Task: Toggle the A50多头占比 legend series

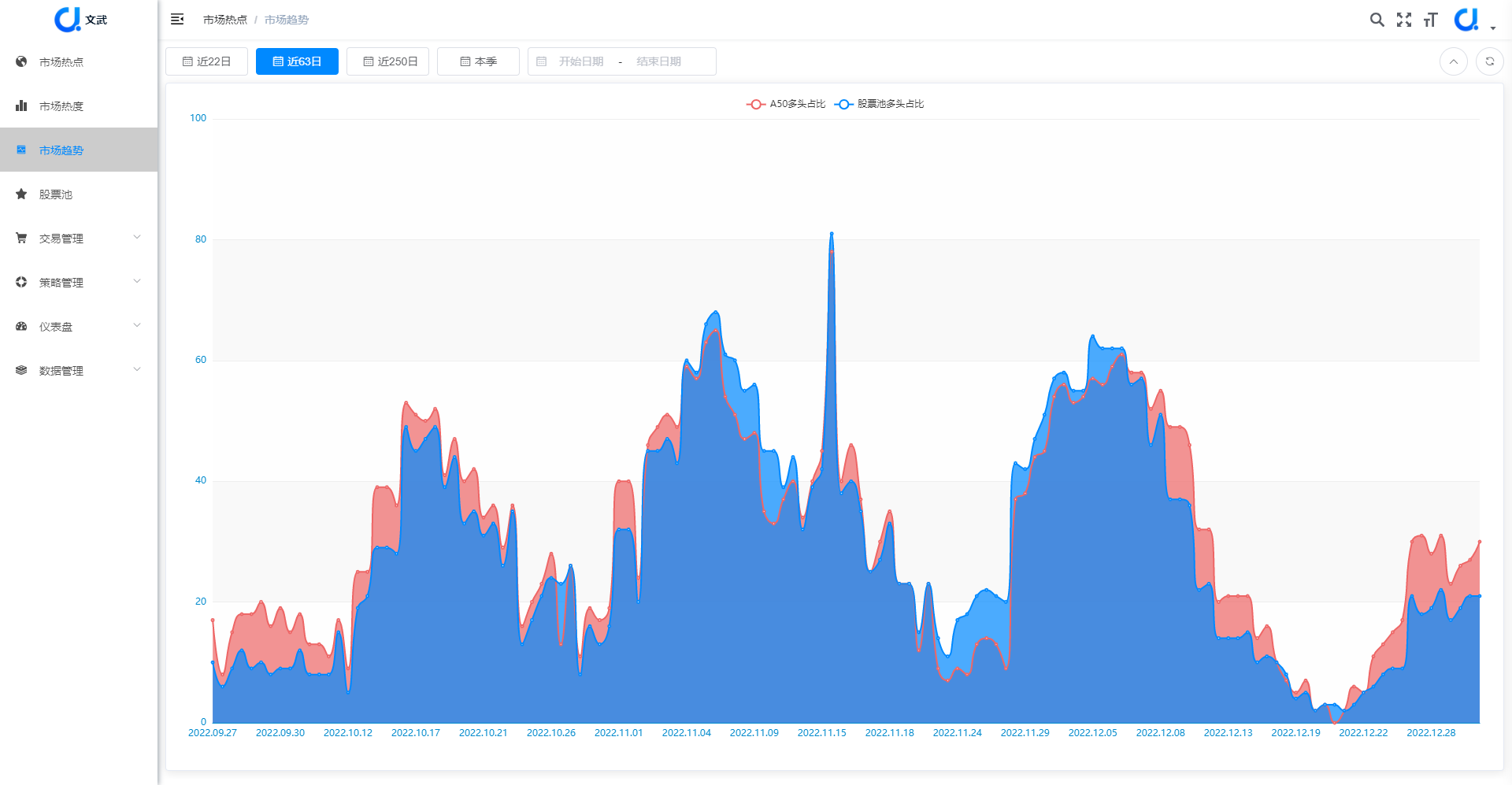Action: (x=786, y=104)
